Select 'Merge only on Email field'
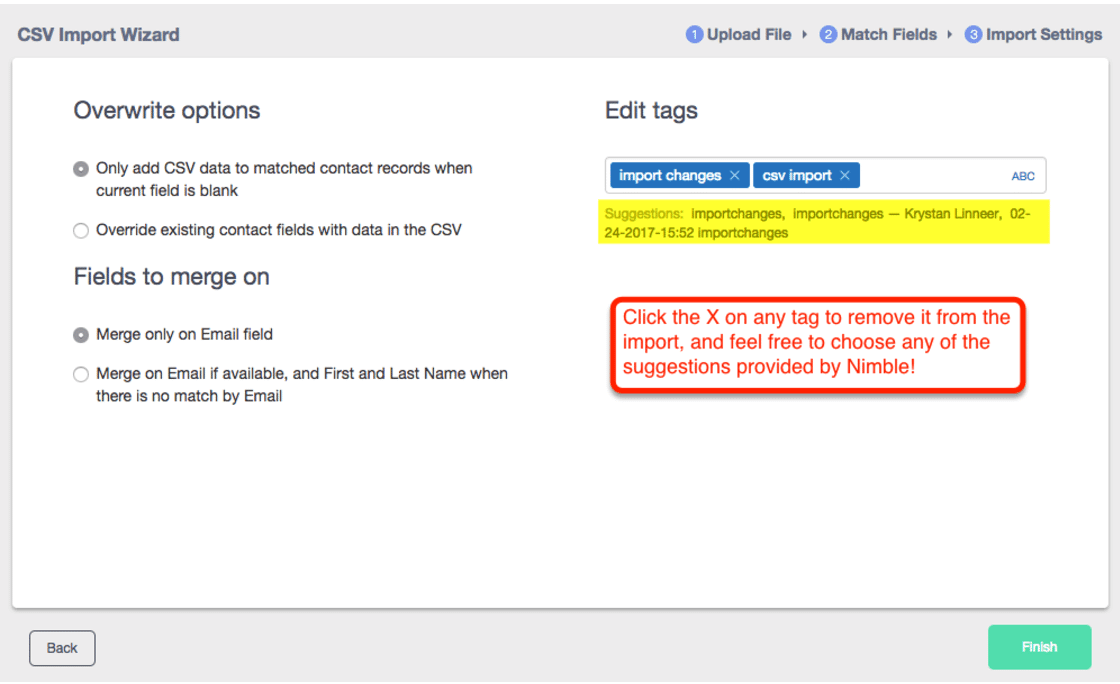This screenshot has height=684, width=1120. pos(81,335)
